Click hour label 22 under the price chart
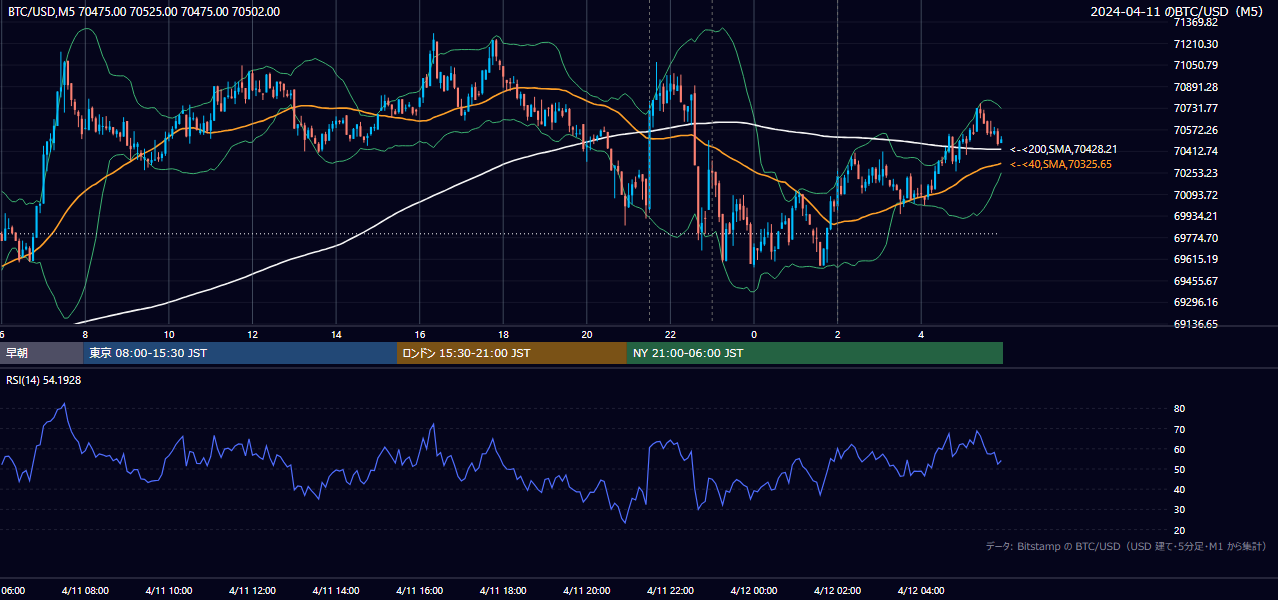This screenshot has height=600, width=1278. pyautogui.click(x=670, y=335)
